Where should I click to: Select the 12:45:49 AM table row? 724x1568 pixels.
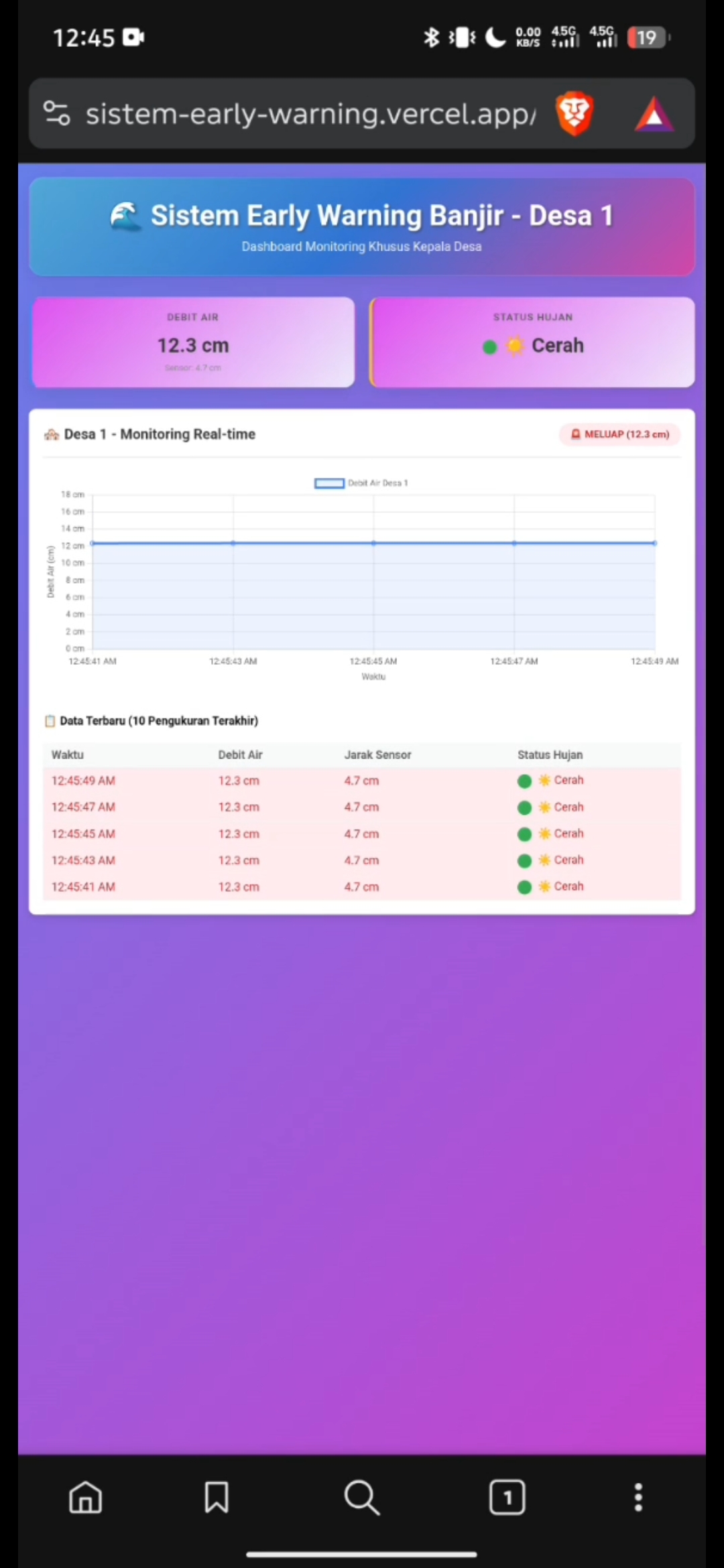(x=362, y=781)
